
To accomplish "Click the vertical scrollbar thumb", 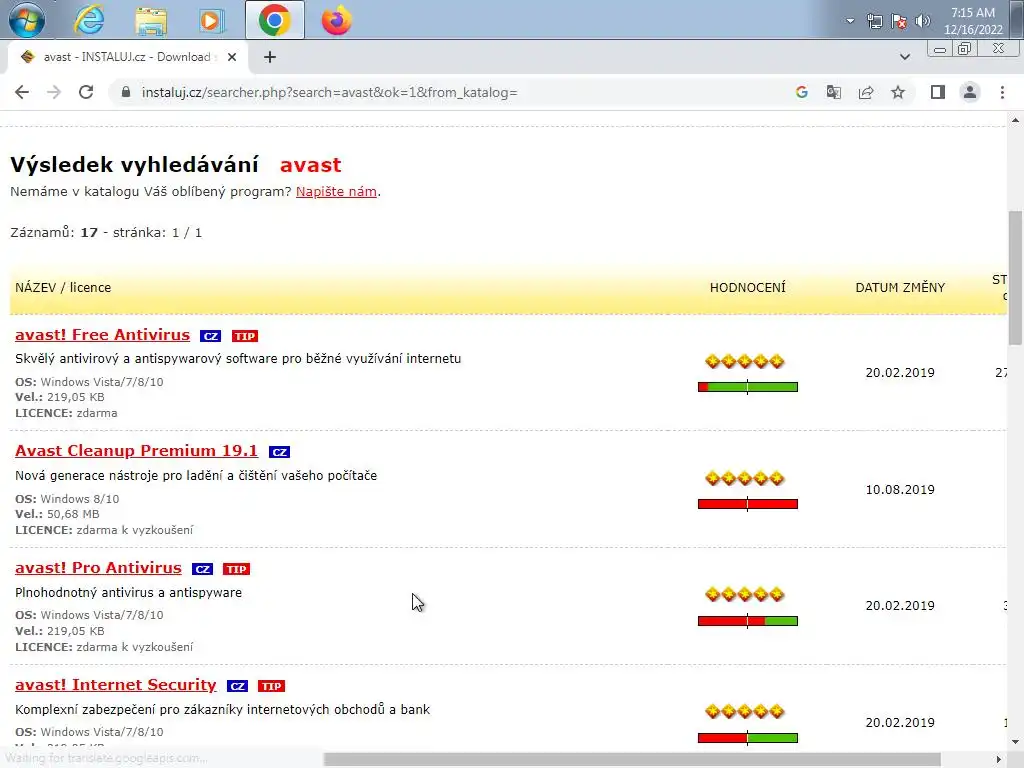I will [1015, 278].
